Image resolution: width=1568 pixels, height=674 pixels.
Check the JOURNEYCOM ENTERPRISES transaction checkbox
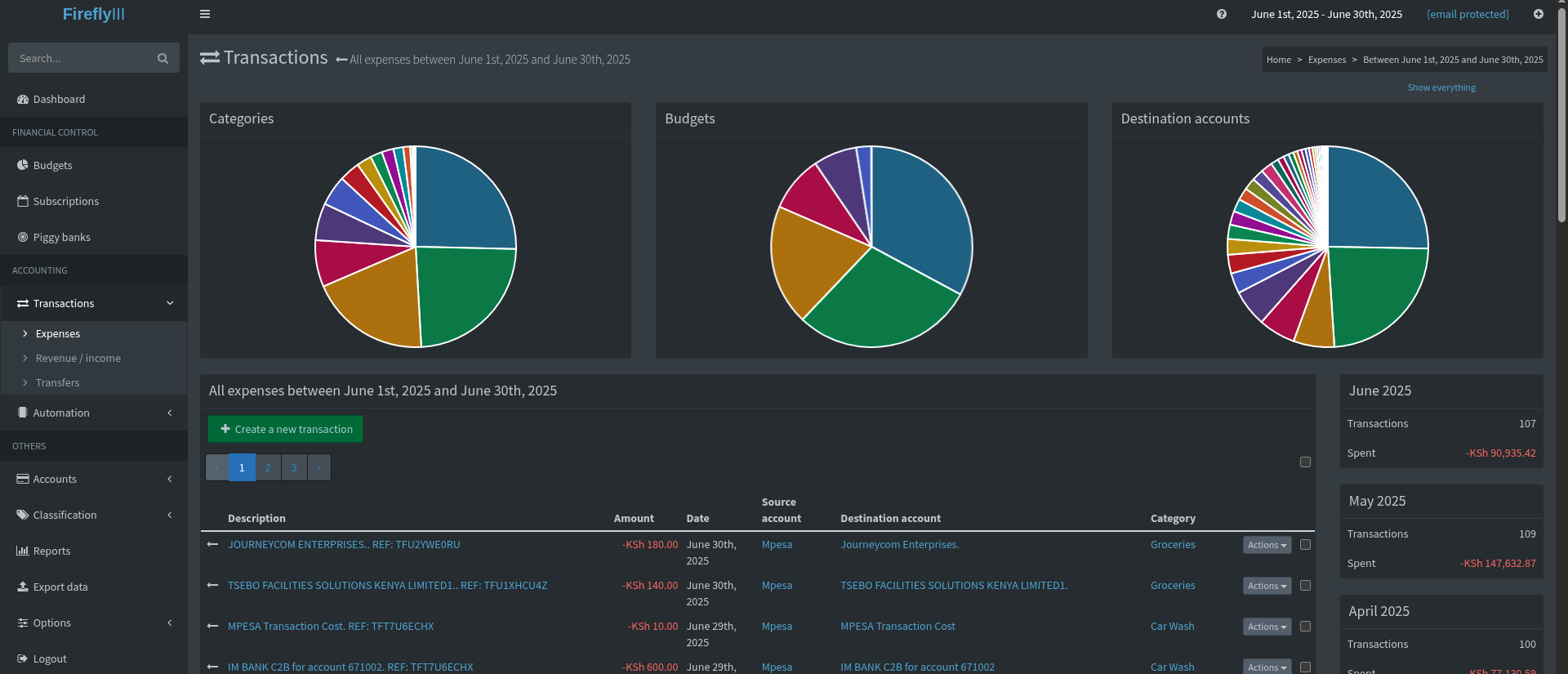(1305, 545)
